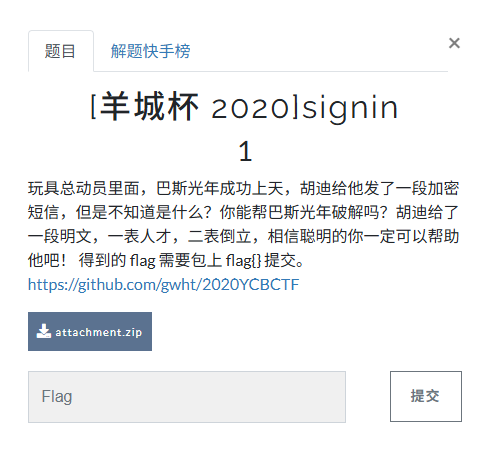Click the word signin in the heading
Viewport: 491px width, 470px height.
pyautogui.click(x=350, y=108)
